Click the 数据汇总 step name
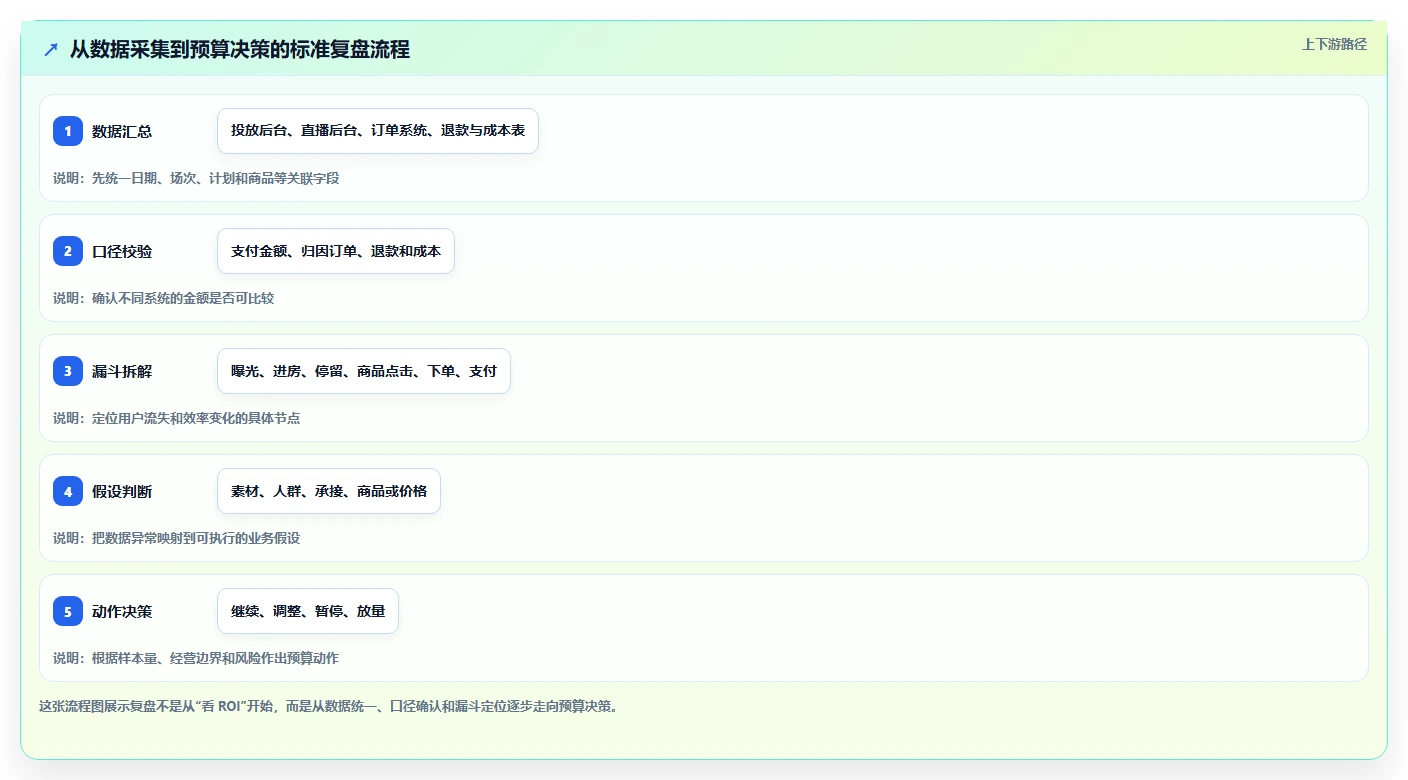1408x780 pixels. [x=122, y=131]
